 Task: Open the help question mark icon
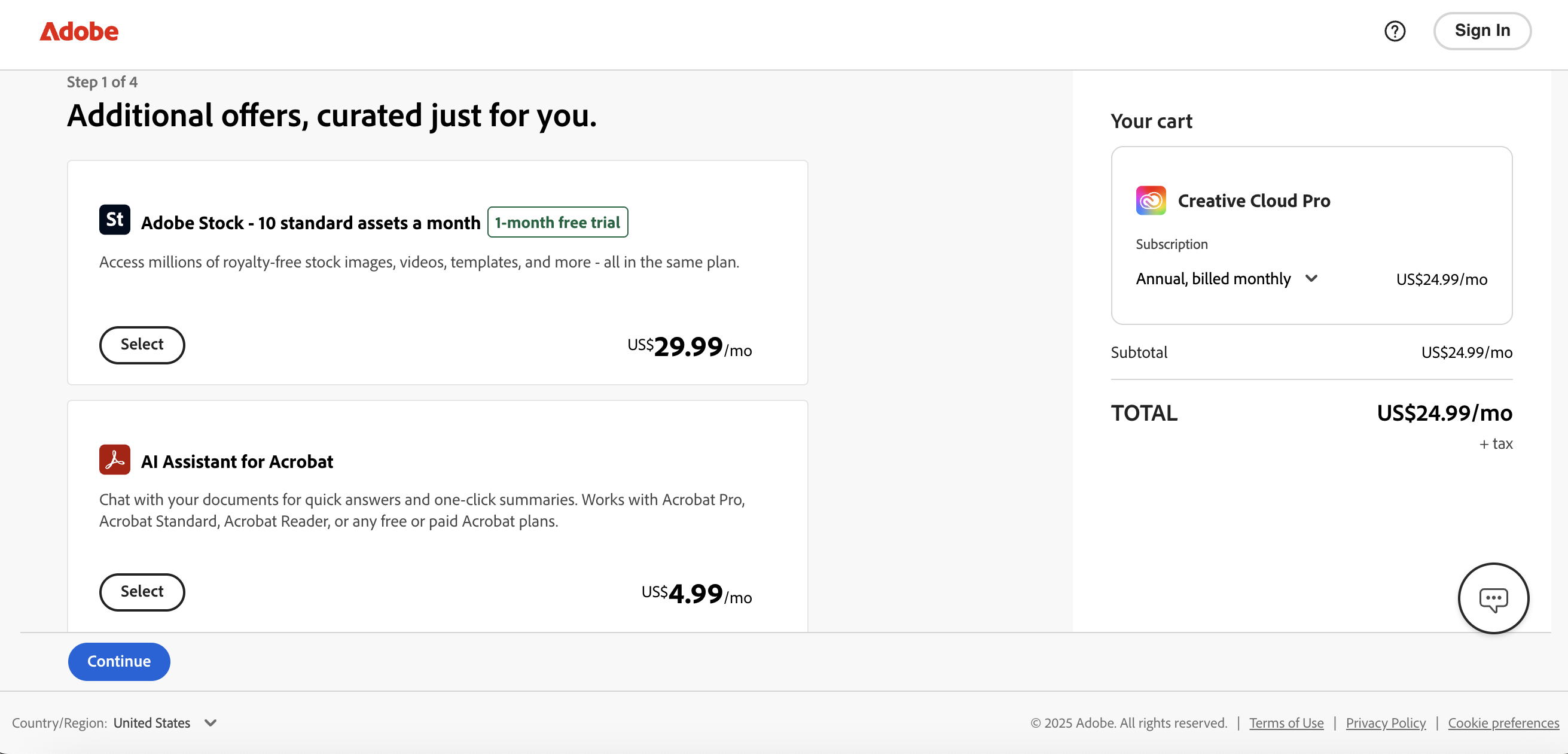tap(1395, 31)
